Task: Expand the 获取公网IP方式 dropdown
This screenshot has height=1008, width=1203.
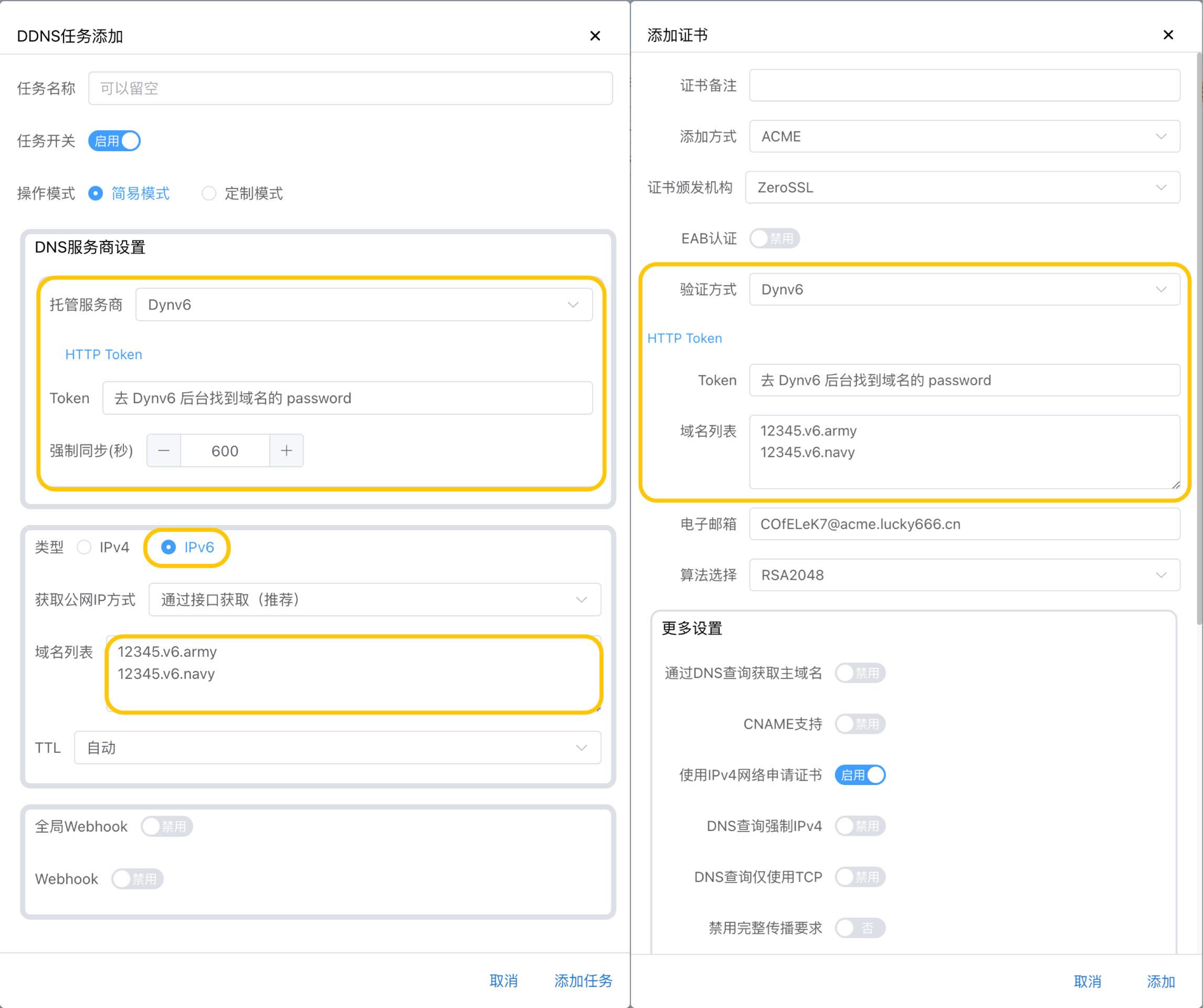Action: pyautogui.click(x=374, y=600)
